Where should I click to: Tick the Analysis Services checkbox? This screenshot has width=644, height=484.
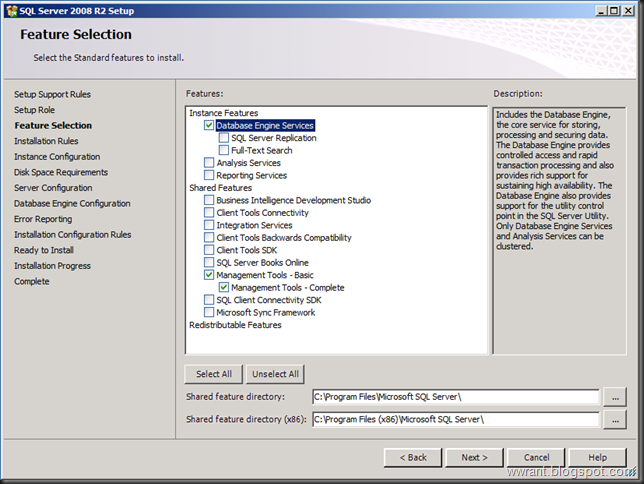209,163
